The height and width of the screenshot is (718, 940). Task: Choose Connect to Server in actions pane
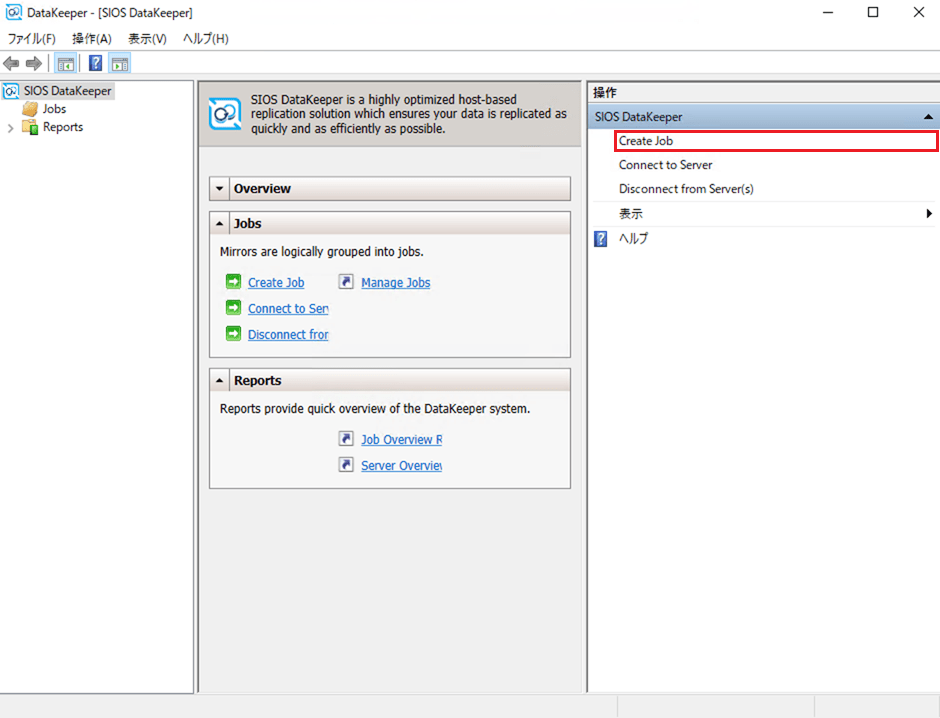click(x=665, y=165)
